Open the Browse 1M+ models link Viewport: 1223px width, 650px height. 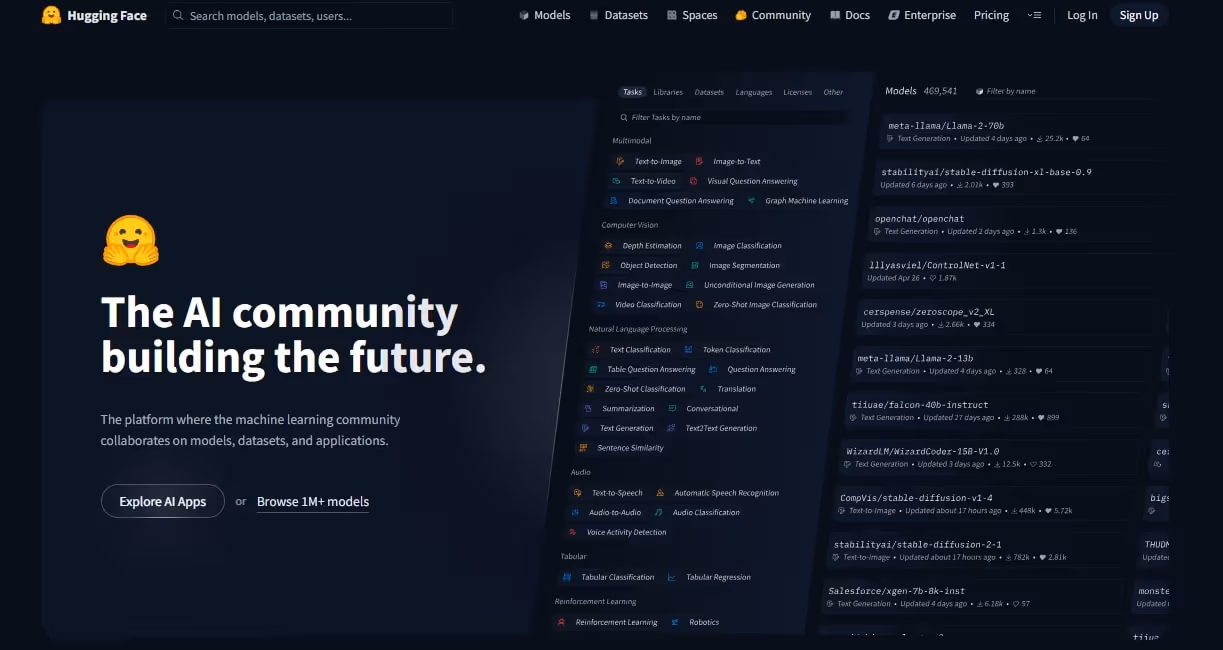[x=313, y=501]
